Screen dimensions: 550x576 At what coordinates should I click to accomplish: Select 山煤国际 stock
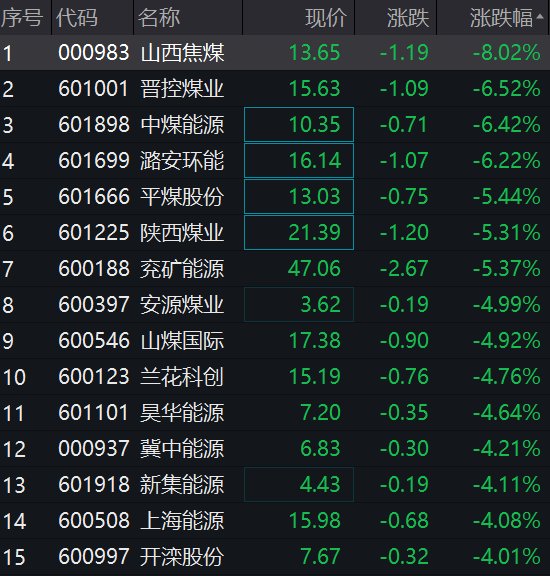182,341
